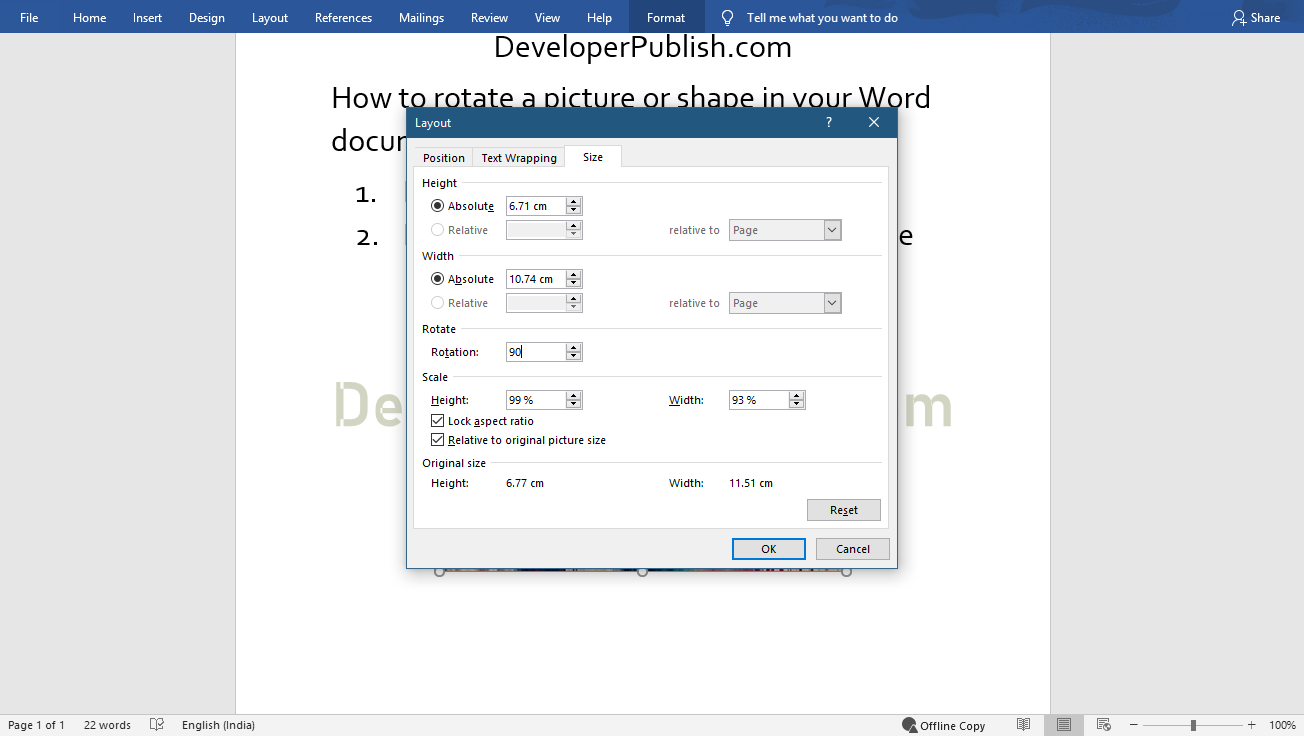Click zoom in on the zoom slider

(x=1249, y=724)
